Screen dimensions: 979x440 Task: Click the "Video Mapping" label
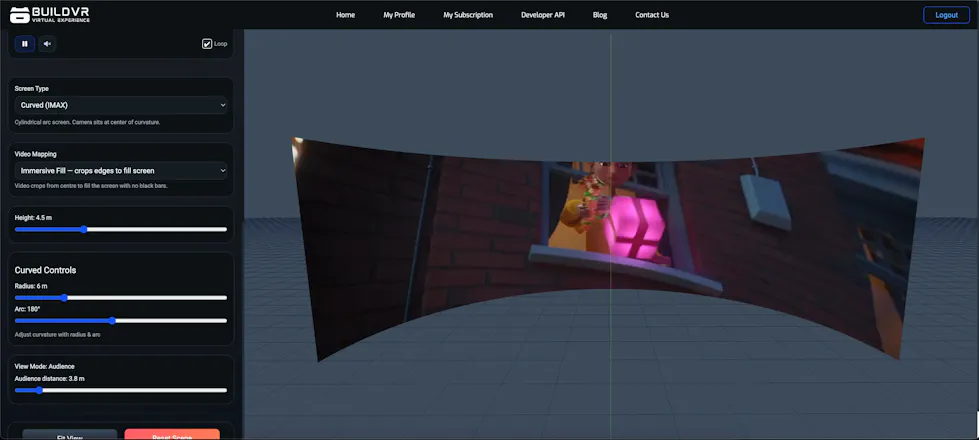coord(34,154)
